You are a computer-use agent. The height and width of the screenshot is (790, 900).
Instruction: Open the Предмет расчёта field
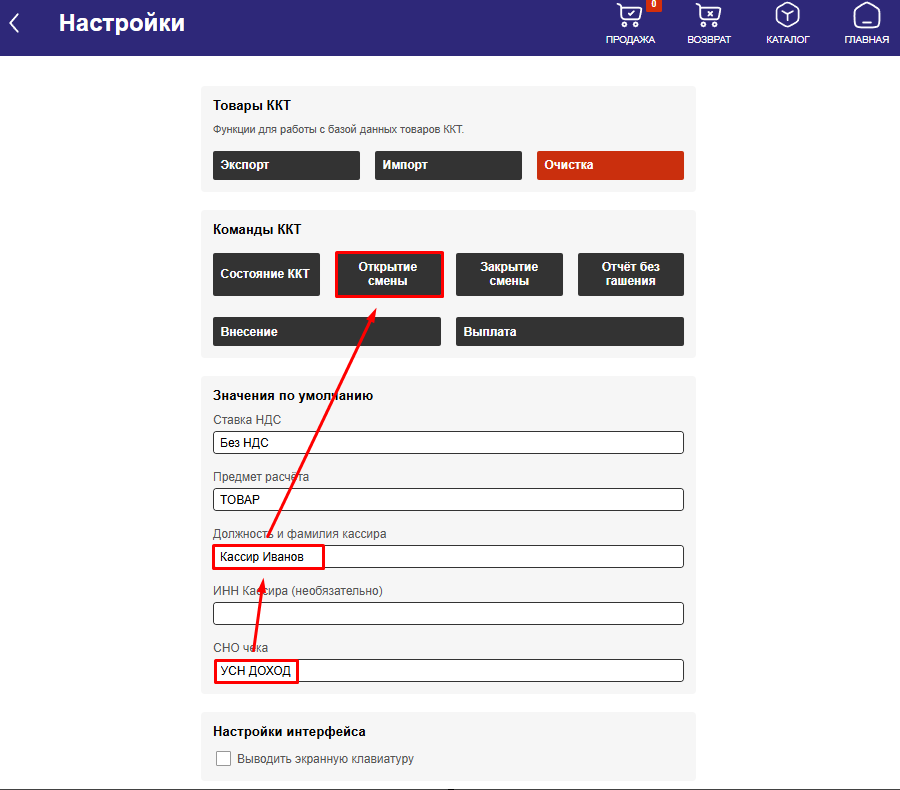pos(448,499)
